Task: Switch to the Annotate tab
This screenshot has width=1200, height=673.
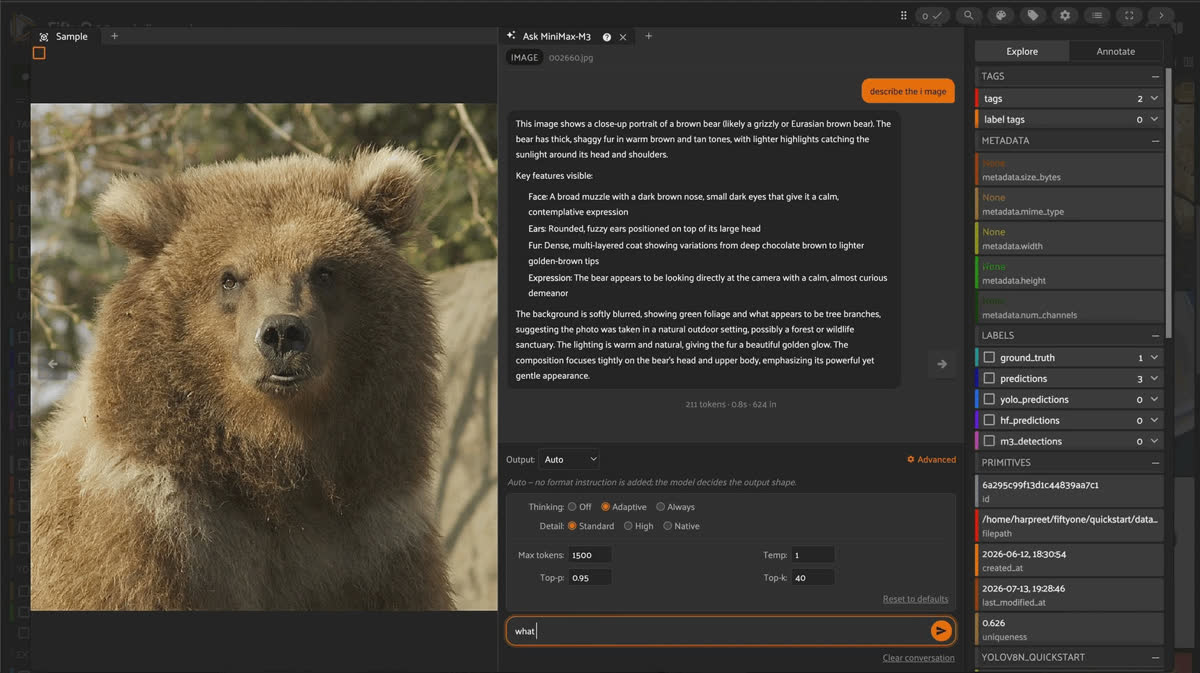Action: point(1116,51)
